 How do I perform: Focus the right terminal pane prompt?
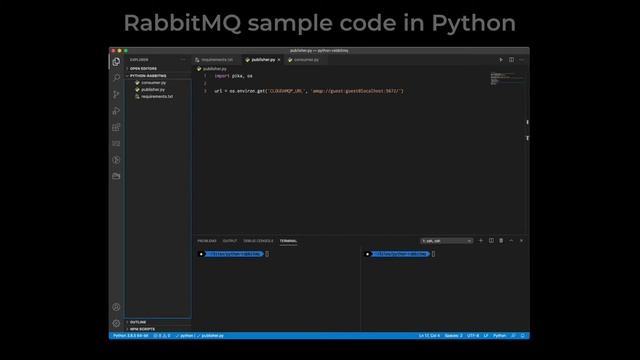[400, 254]
